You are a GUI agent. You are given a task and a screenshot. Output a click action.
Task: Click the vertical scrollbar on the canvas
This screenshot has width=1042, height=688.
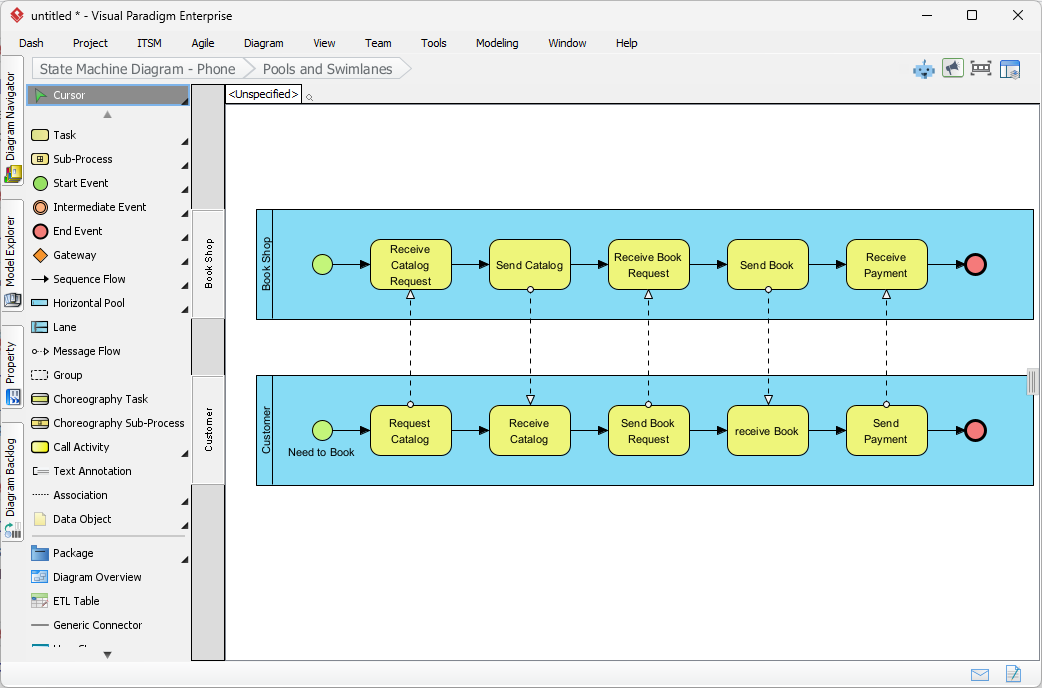click(x=1031, y=381)
